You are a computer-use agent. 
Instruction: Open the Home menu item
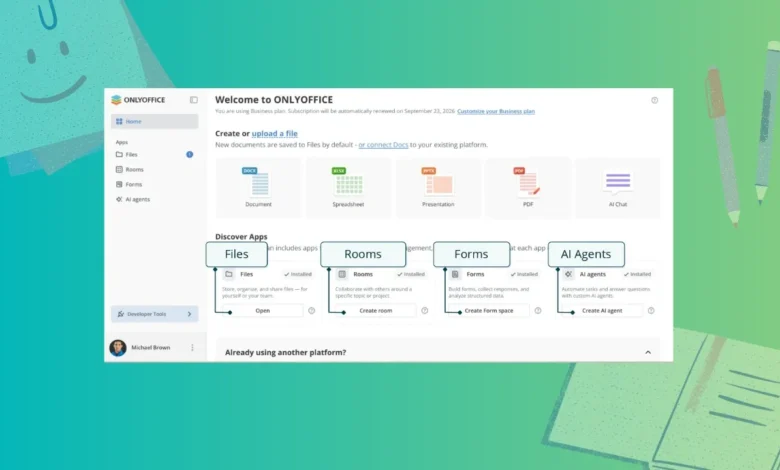[x=154, y=121]
